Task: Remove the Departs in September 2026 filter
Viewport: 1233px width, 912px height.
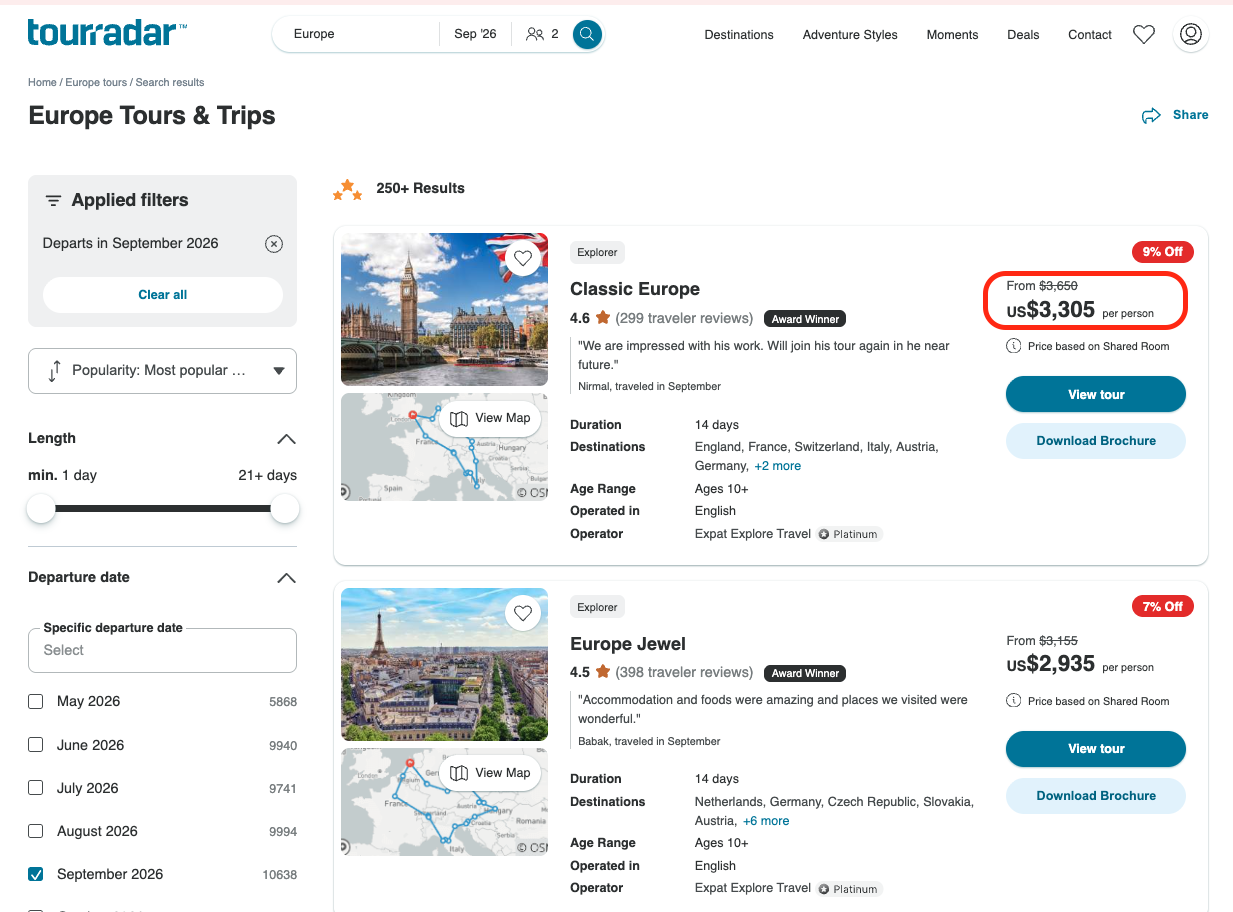Action: pyautogui.click(x=274, y=244)
